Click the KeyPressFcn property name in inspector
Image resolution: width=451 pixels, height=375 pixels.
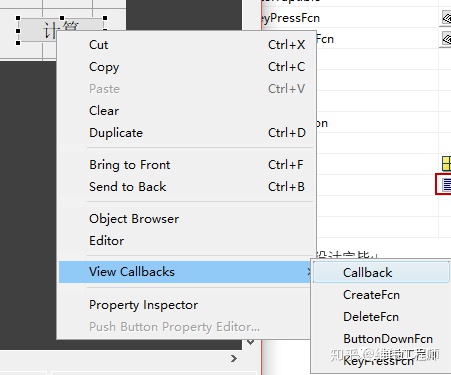(x=291, y=18)
